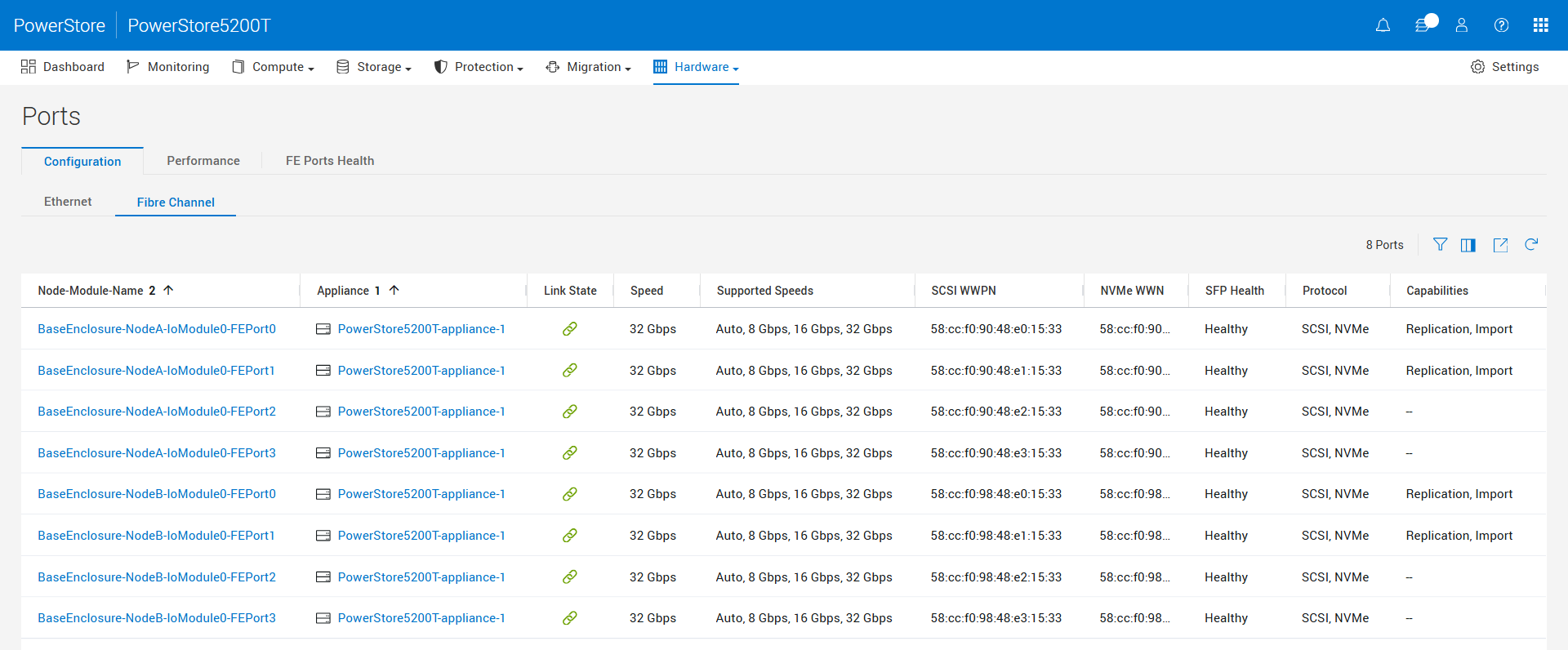
Task: Open the table filter icon
Action: point(1441,244)
